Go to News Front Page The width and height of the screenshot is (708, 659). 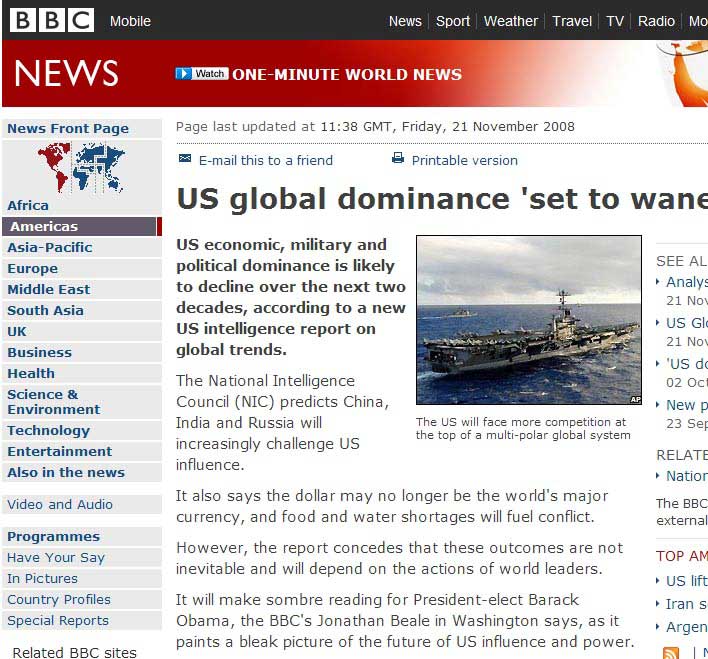tap(82, 129)
